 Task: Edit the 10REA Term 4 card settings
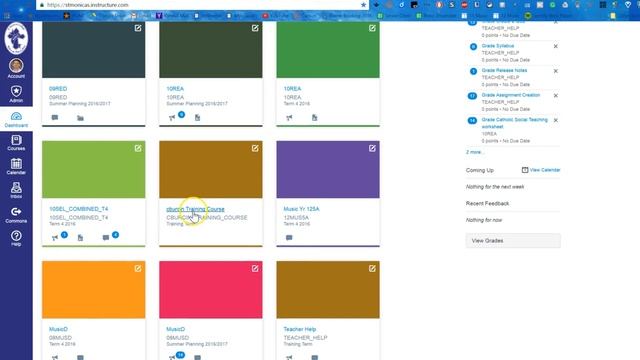click(372, 28)
